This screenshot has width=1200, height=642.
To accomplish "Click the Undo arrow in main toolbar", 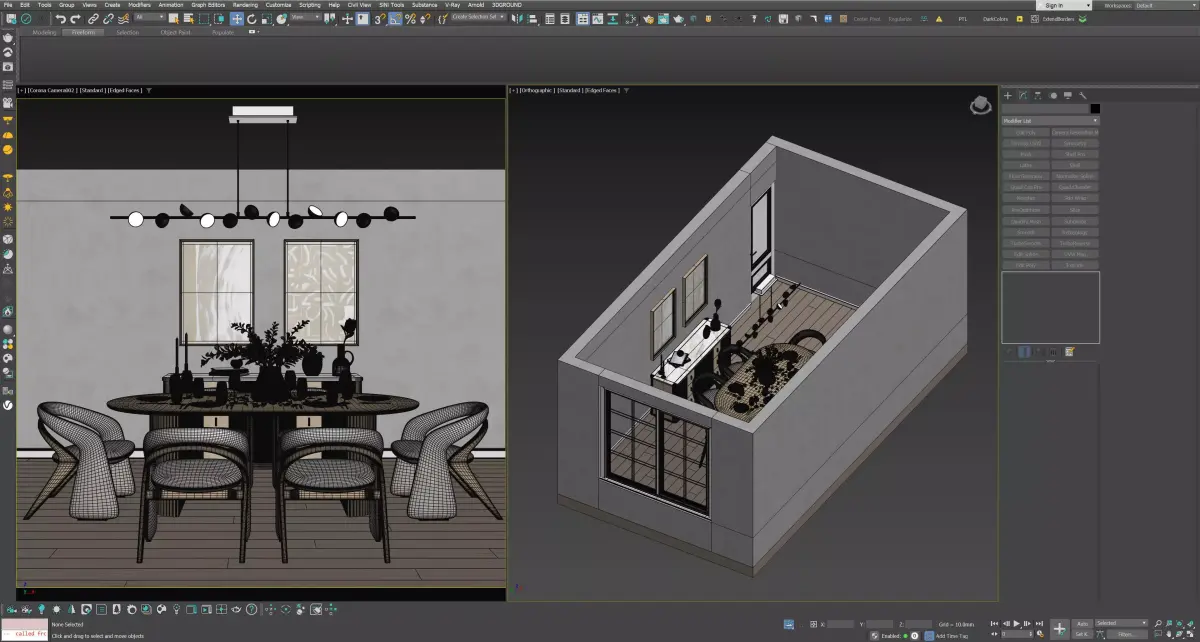I will click(60, 18).
